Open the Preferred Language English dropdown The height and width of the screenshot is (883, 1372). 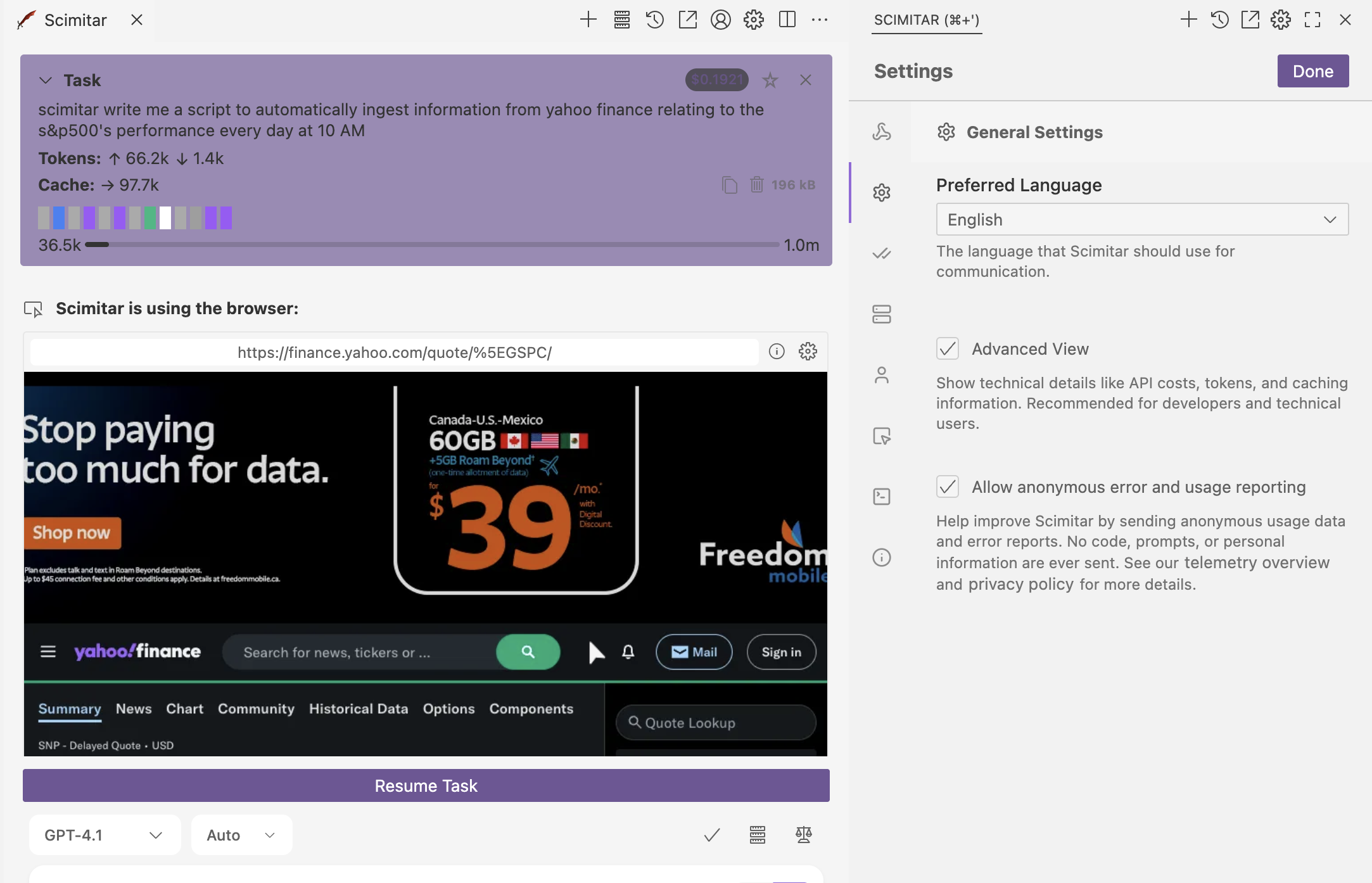1142,219
